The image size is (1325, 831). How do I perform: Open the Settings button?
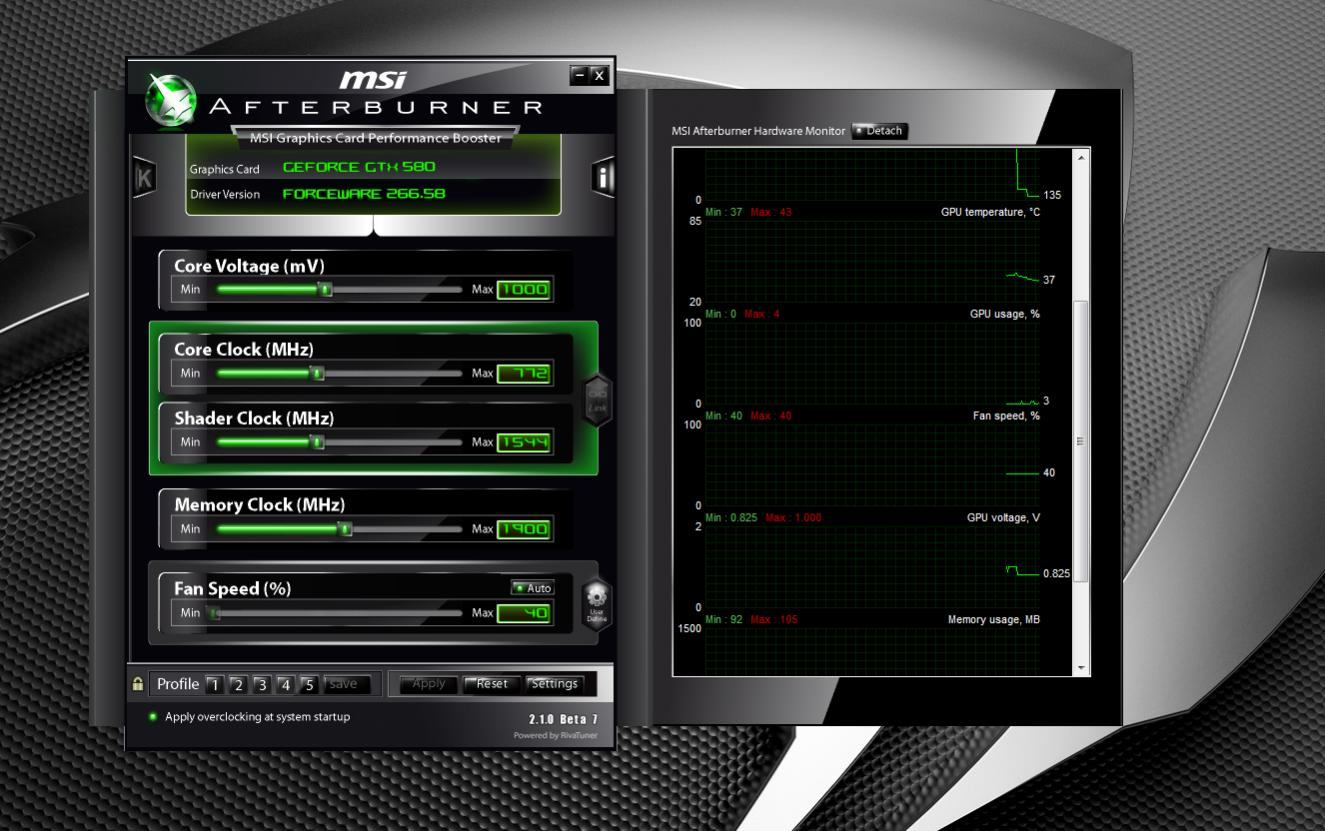pyautogui.click(x=554, y=684)
